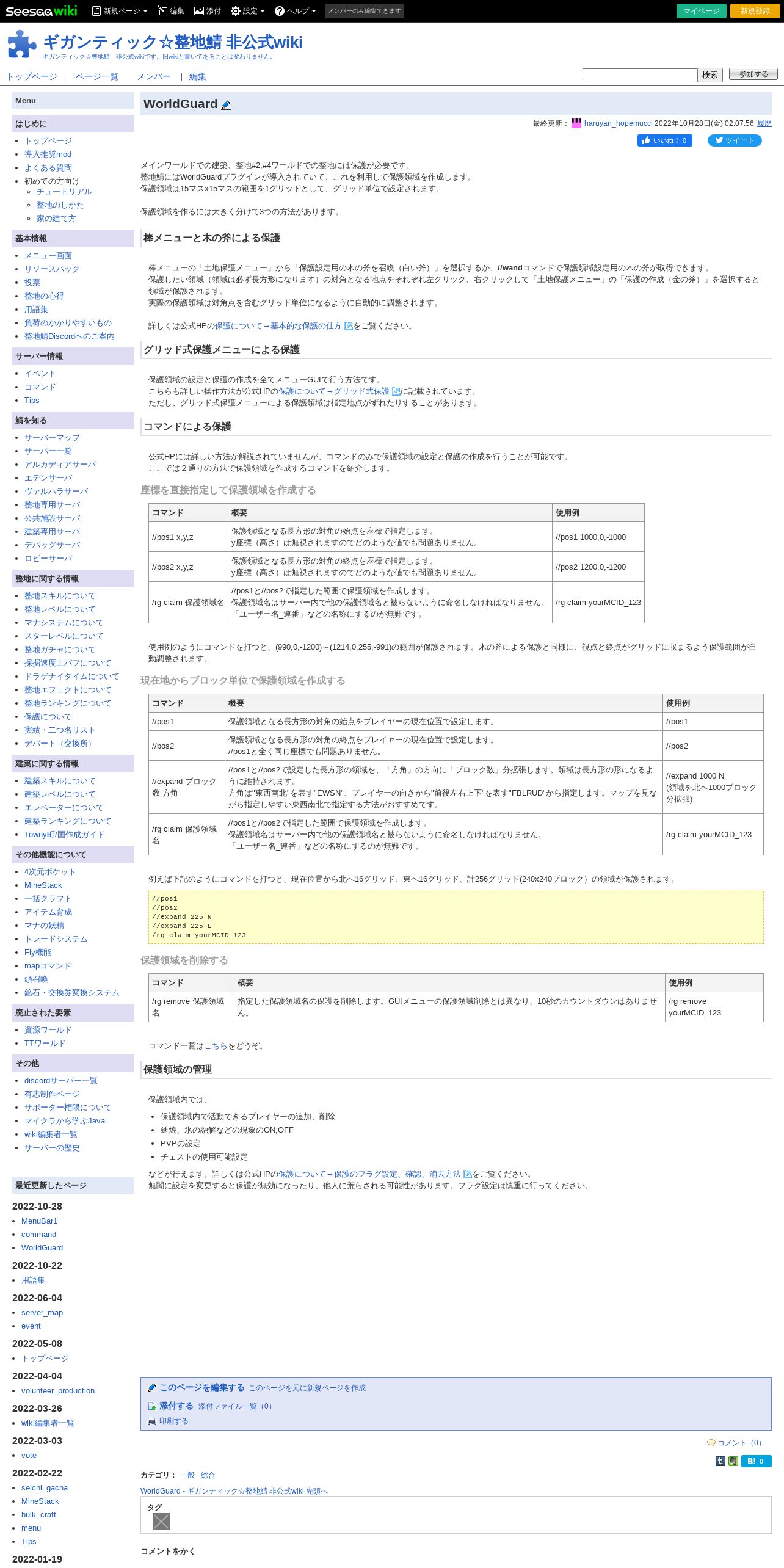Open 整地鯖Discordへのご案内 sidebar link
784x1568 pixels.
tap(70, 336)
